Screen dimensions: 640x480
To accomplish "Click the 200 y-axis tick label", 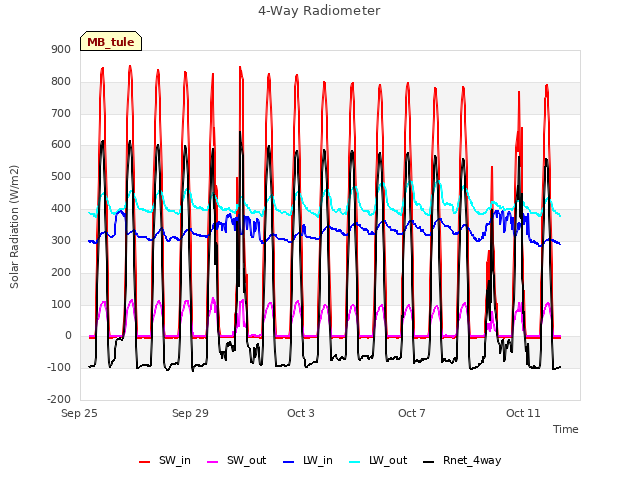I will point(61,272).
